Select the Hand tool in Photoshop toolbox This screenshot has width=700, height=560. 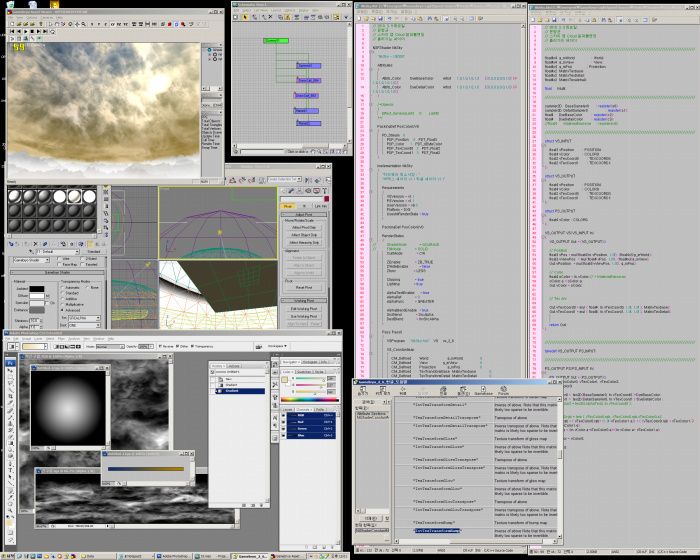point(10,504)
